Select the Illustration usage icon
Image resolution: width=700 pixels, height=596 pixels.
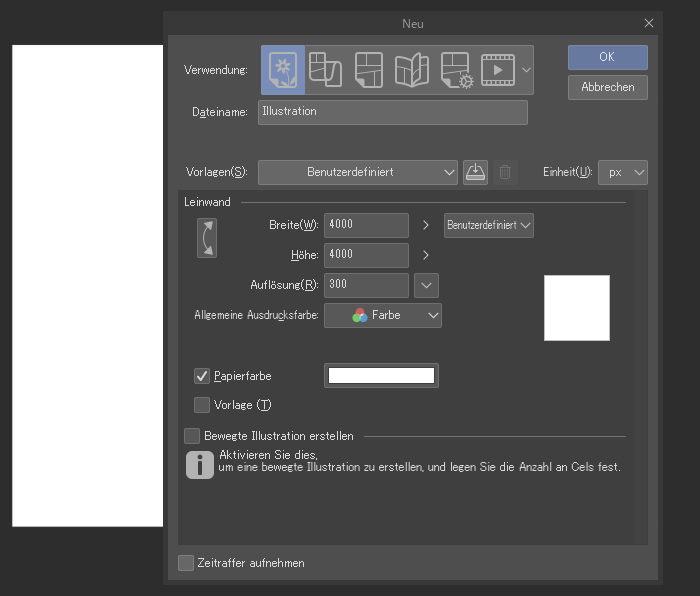[284, 70]
